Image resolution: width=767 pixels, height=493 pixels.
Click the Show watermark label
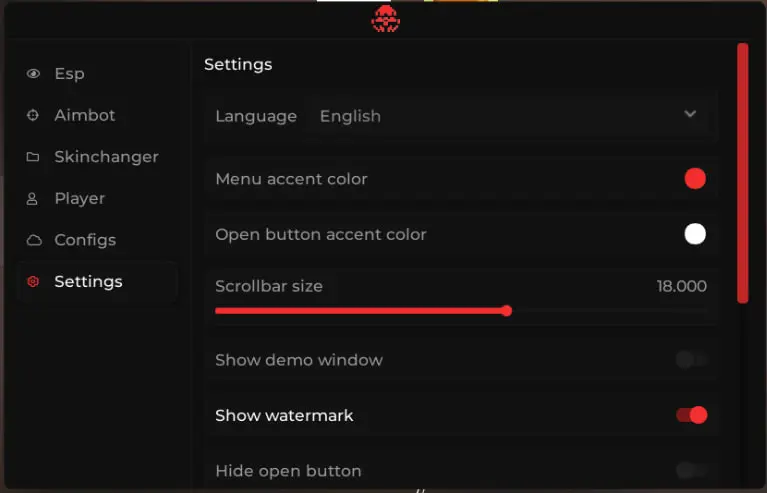tap(284, 416)
